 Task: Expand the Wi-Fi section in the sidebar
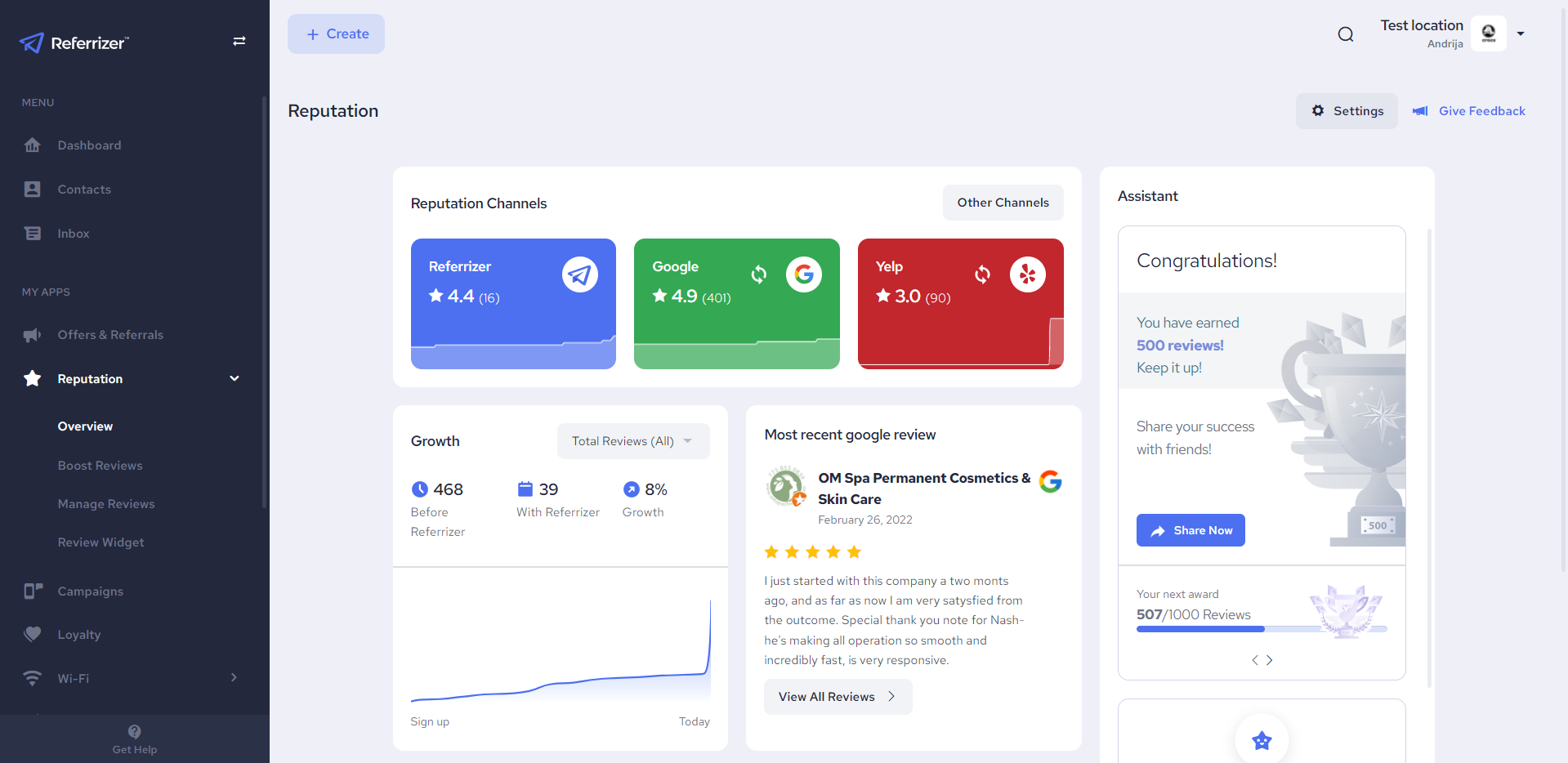234,677
